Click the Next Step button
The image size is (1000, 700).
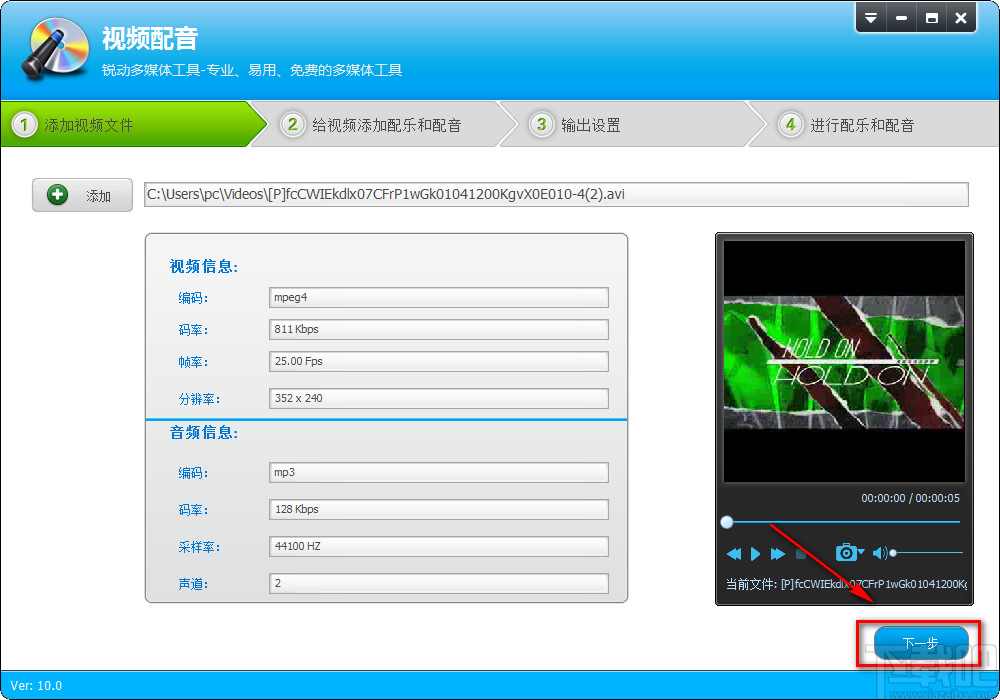[921, 643]
